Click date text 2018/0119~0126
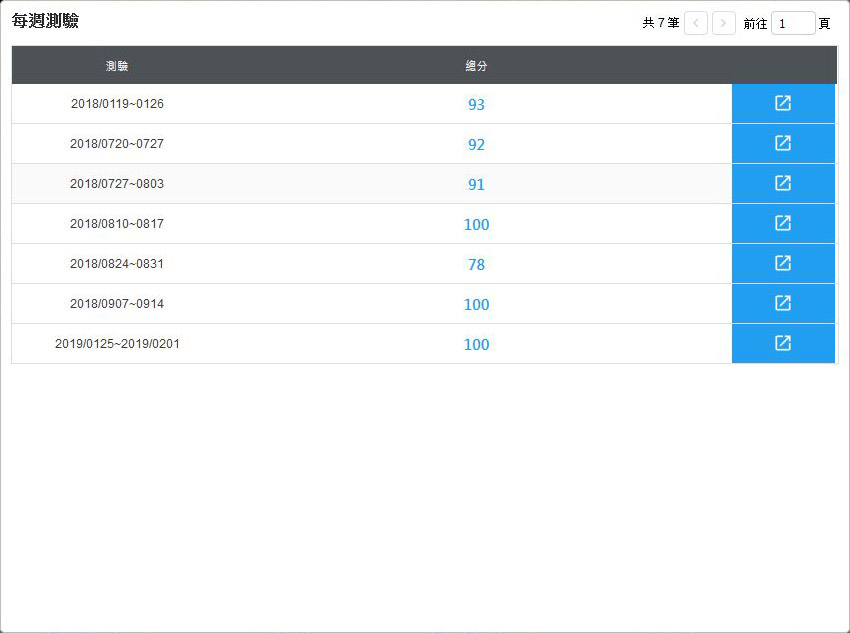Image resolution: width=850 pixels, height=633 pixels. pos(117,104)
